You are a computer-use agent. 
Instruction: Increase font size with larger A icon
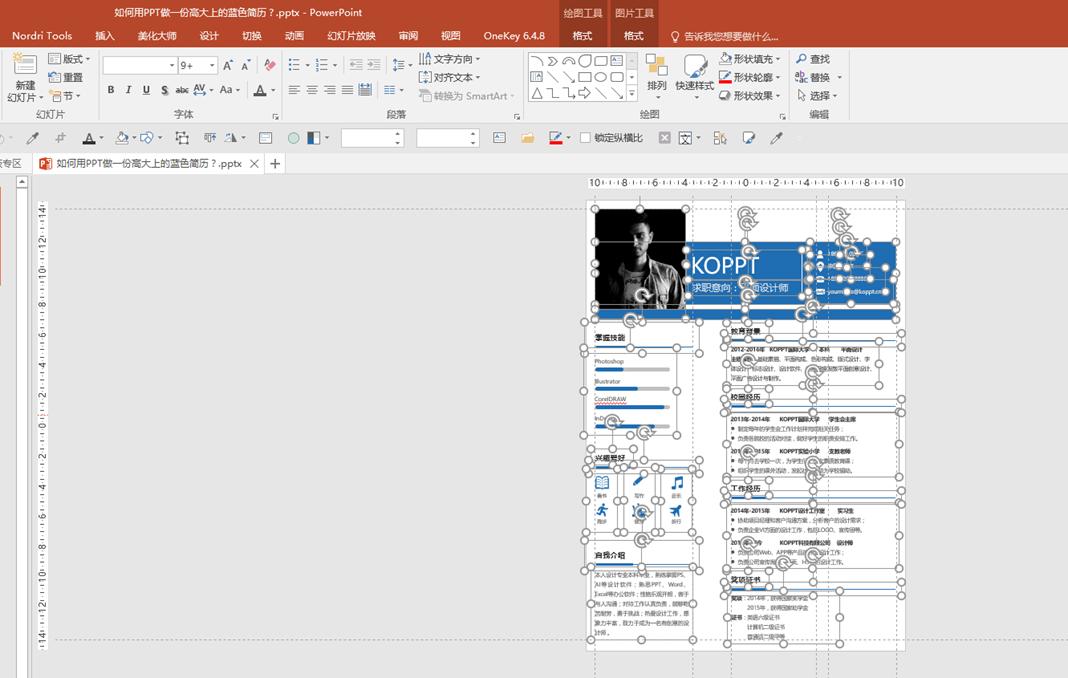point(228,65)
